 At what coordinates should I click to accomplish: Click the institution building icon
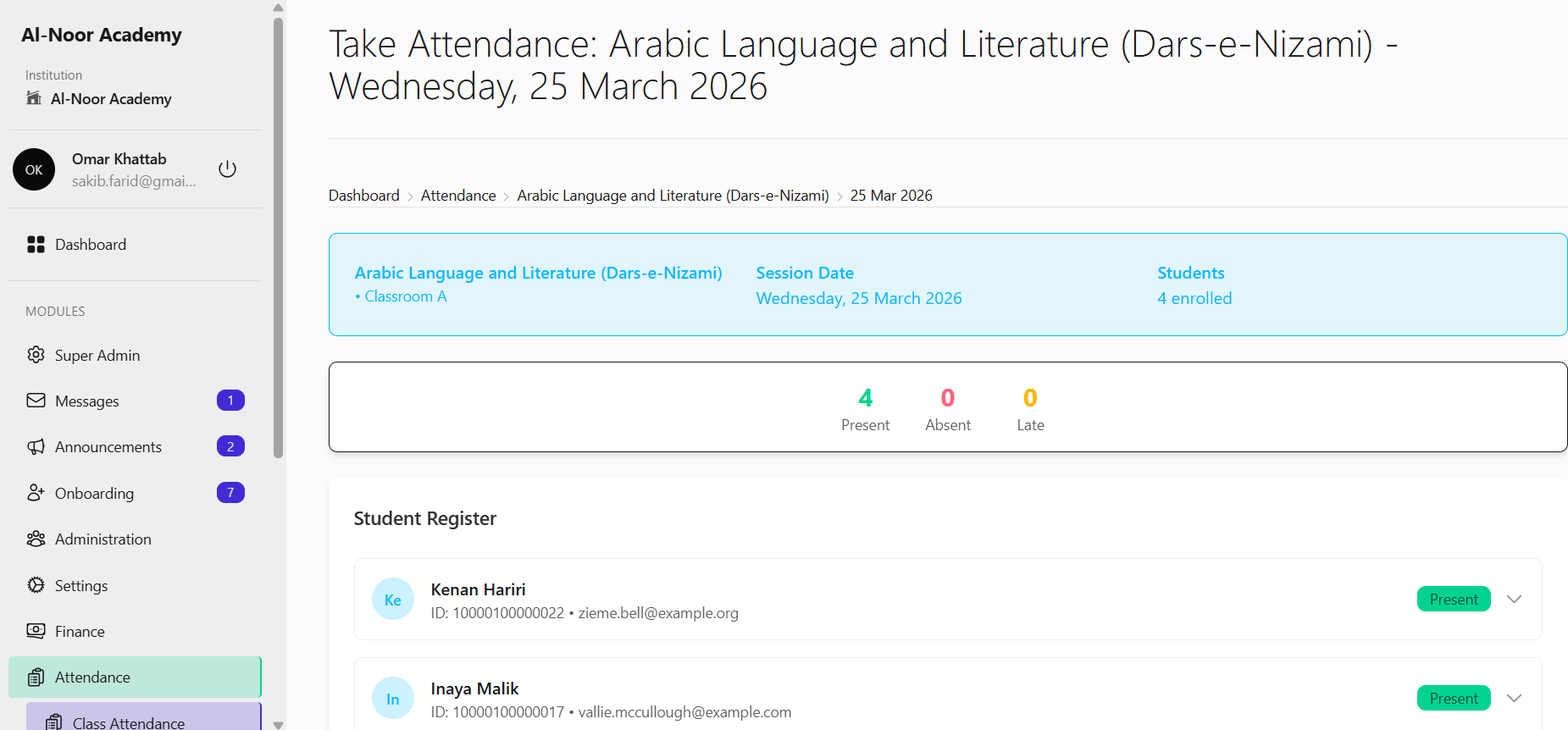(x=34, y=98)
